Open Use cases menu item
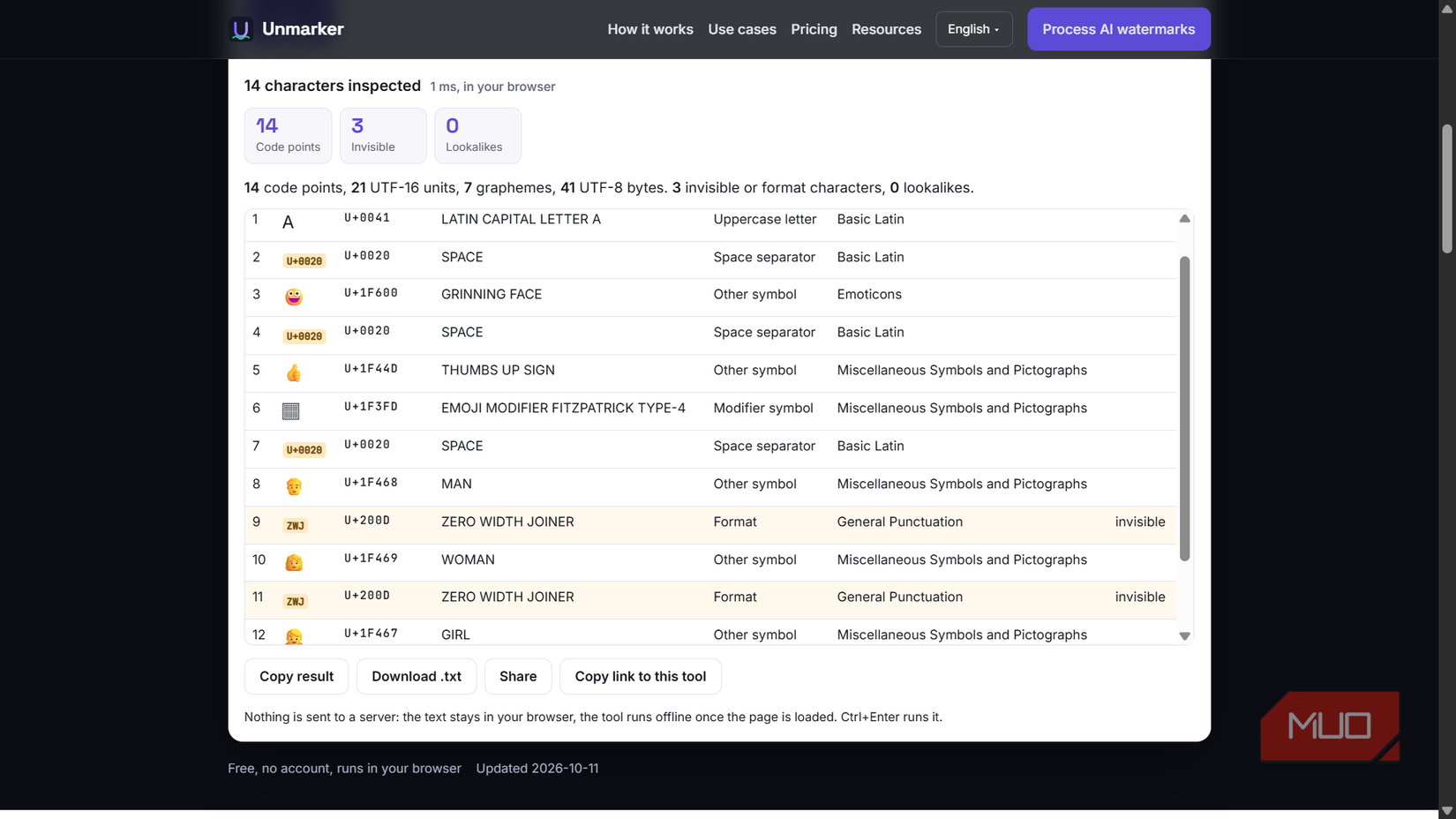This screenshot has width=1456, height=819. [742, 29]
